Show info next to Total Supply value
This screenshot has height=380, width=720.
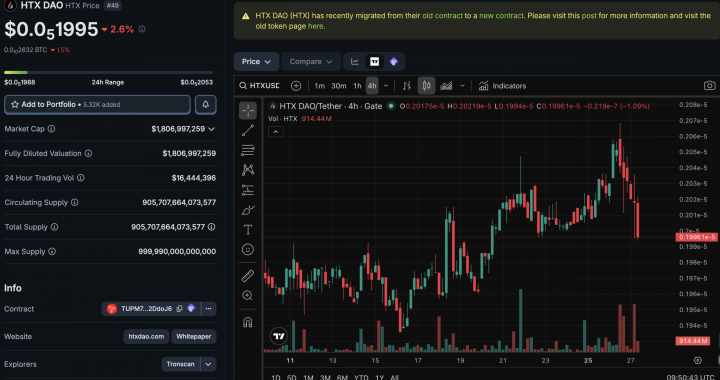[211, 227]
